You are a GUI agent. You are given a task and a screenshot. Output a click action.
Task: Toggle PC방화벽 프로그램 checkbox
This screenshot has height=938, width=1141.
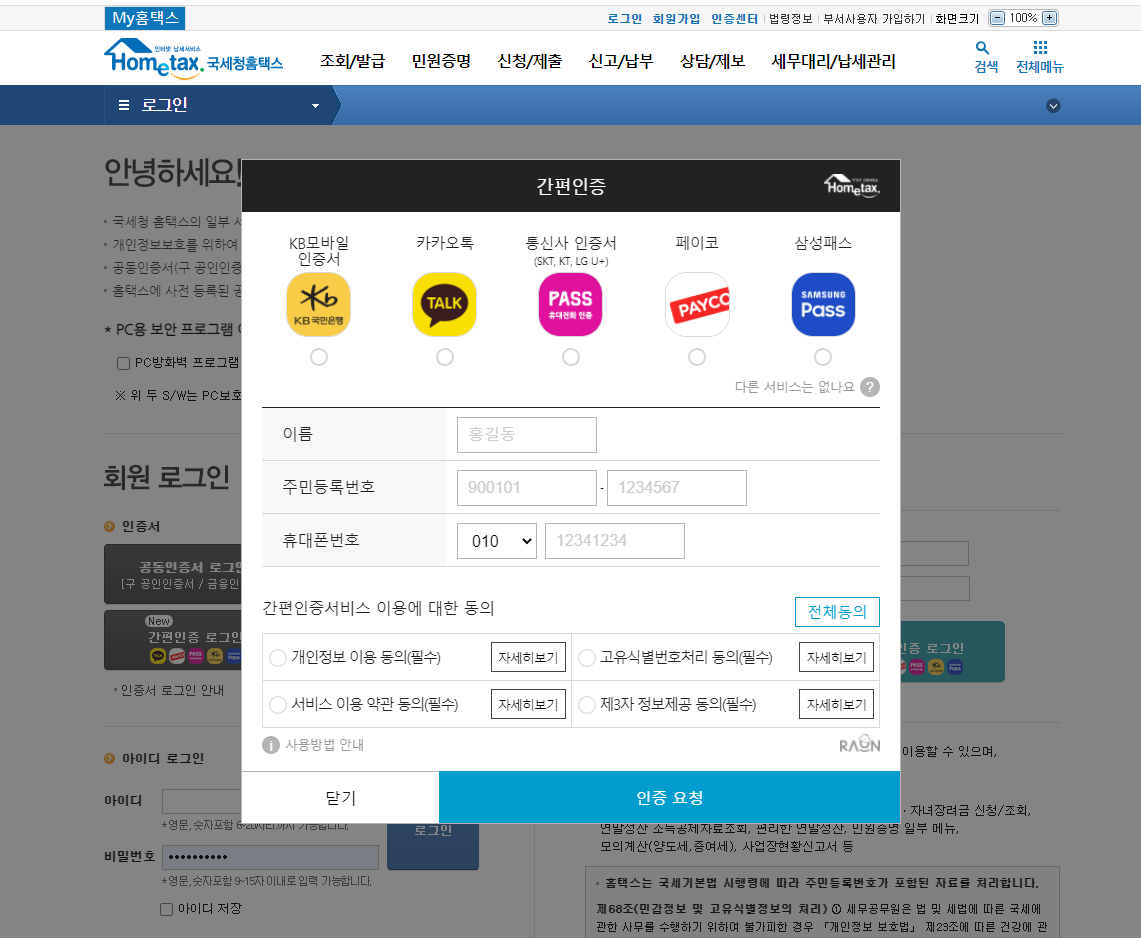124,363
